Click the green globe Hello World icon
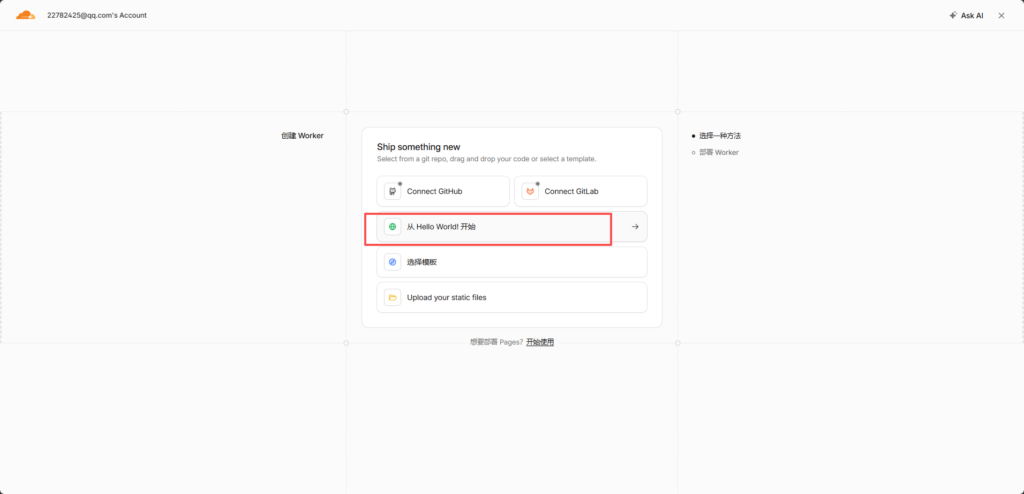The height and width of the screenshot is (494, 1024). tap(392, 227)
